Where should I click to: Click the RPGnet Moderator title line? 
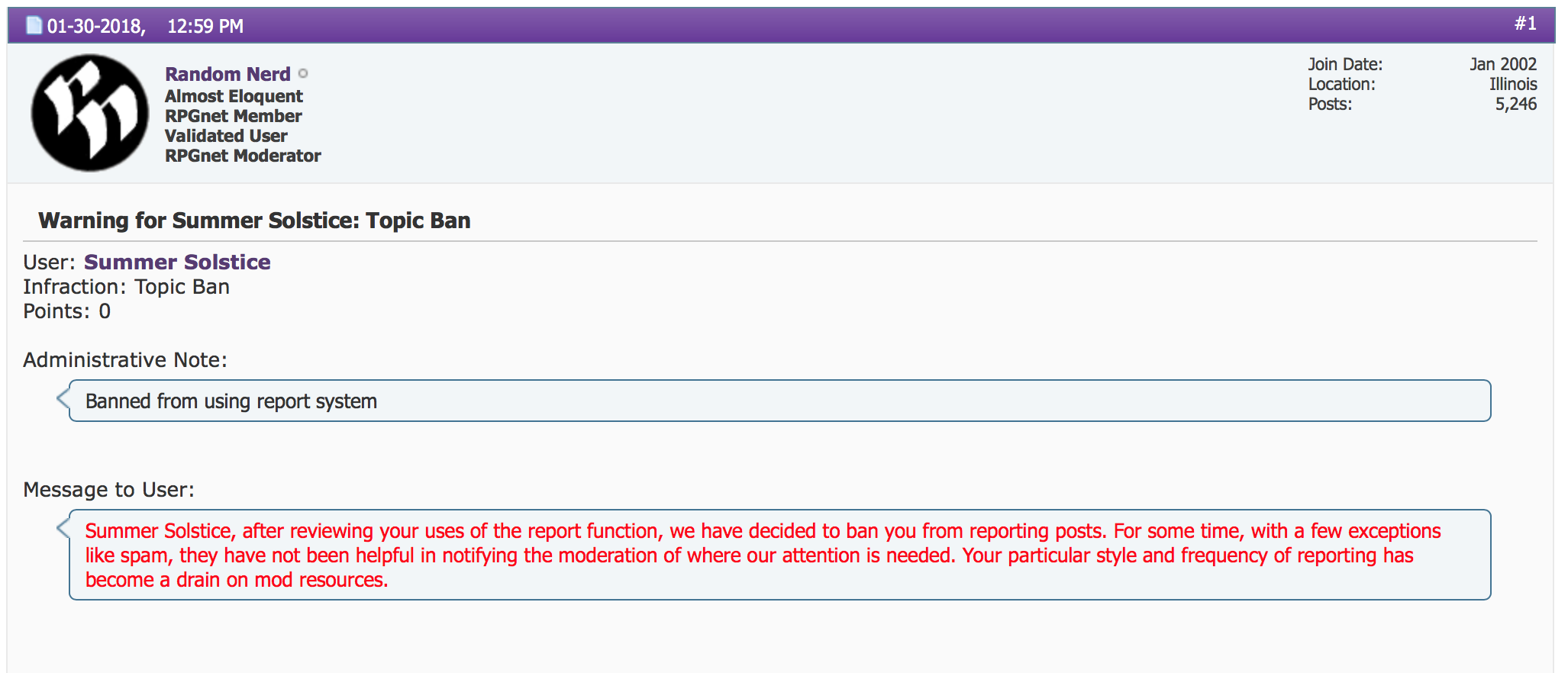(x=243, y=156)
